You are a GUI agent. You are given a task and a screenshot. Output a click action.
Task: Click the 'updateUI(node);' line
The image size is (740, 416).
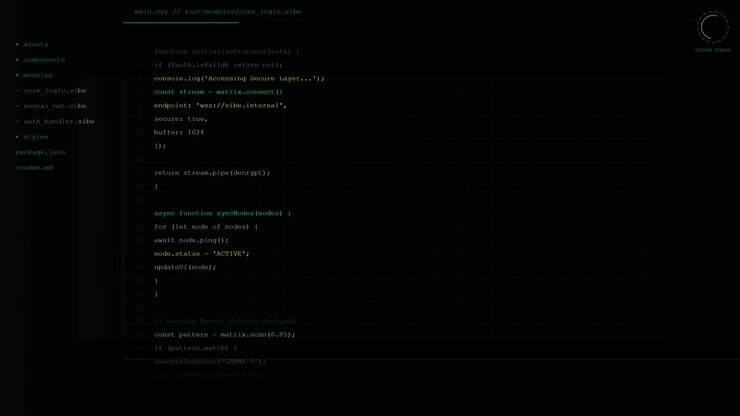click(x=185, y=267)
